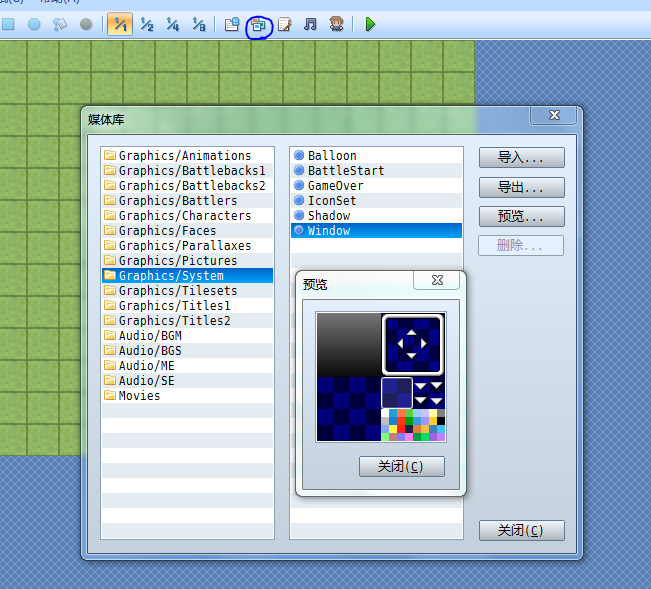This screenshot has height=589, width=651.
Task: Select Graphics/Animations folder
Action: click(x=187, y=155)
